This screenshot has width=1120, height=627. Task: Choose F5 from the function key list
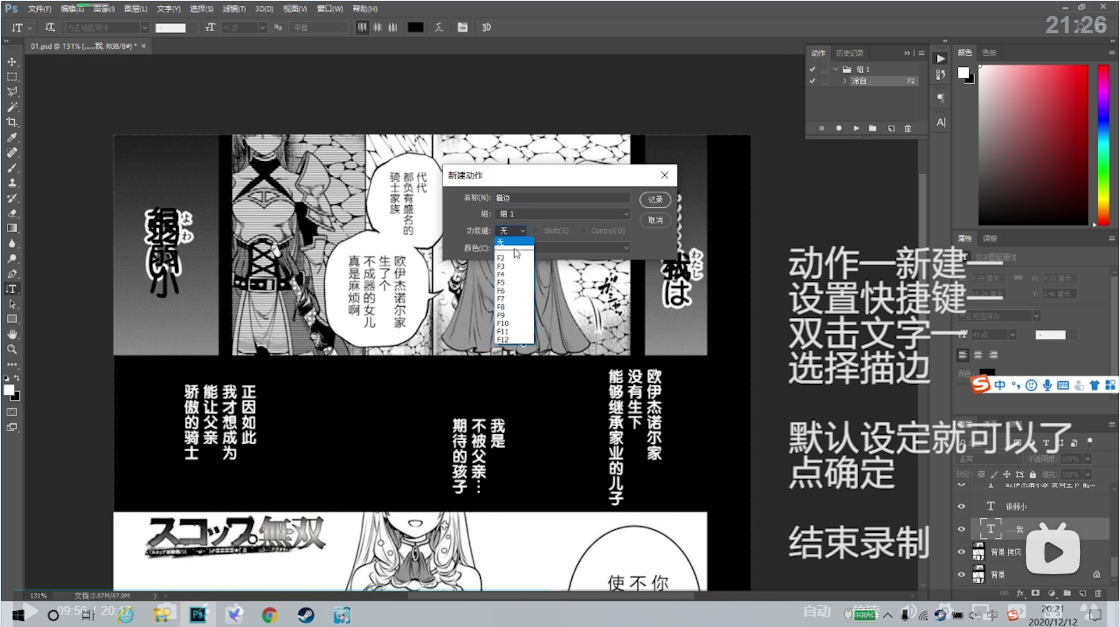point(501,283)
